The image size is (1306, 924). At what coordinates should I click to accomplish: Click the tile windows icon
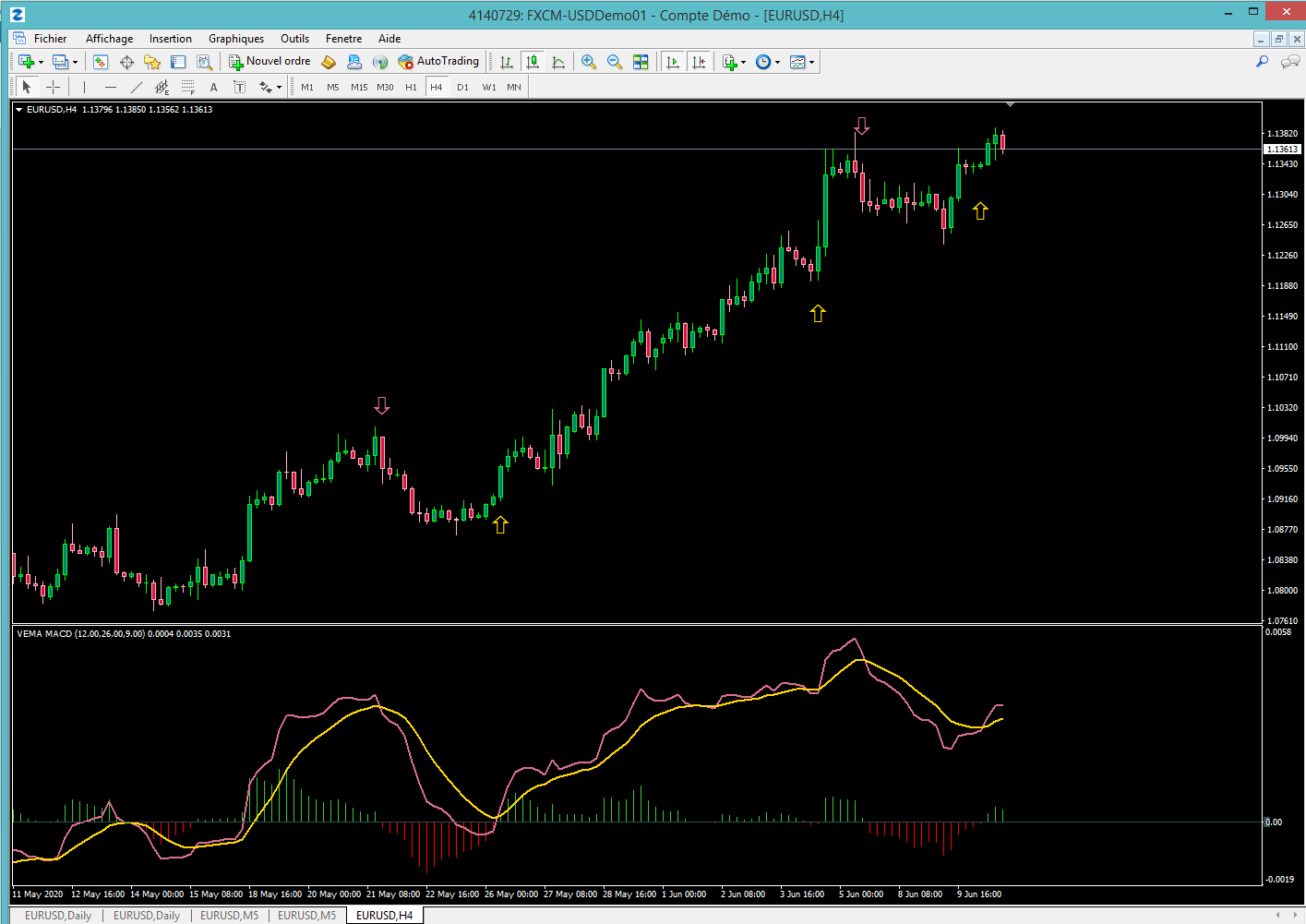641,62
